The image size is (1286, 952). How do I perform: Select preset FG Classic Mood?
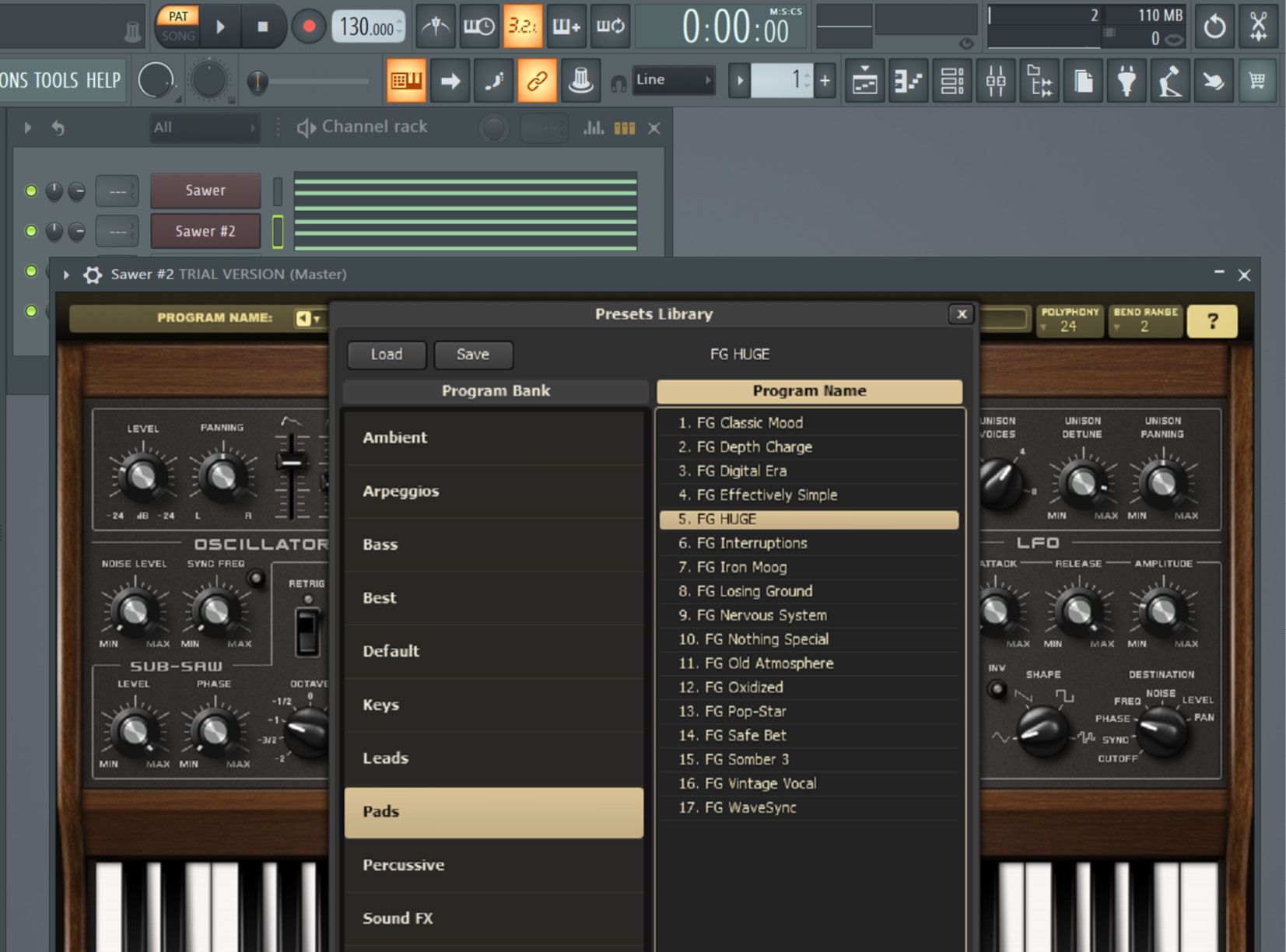point(809,423)
